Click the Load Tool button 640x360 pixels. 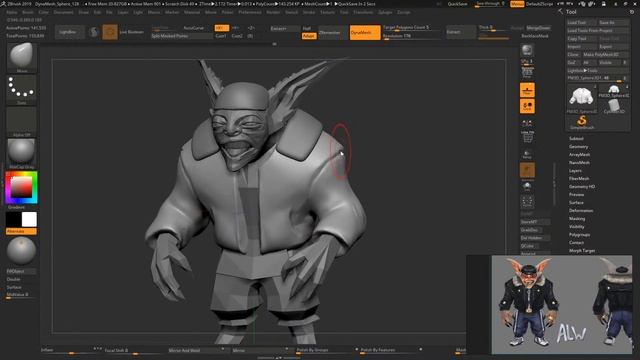click(581, 22)
